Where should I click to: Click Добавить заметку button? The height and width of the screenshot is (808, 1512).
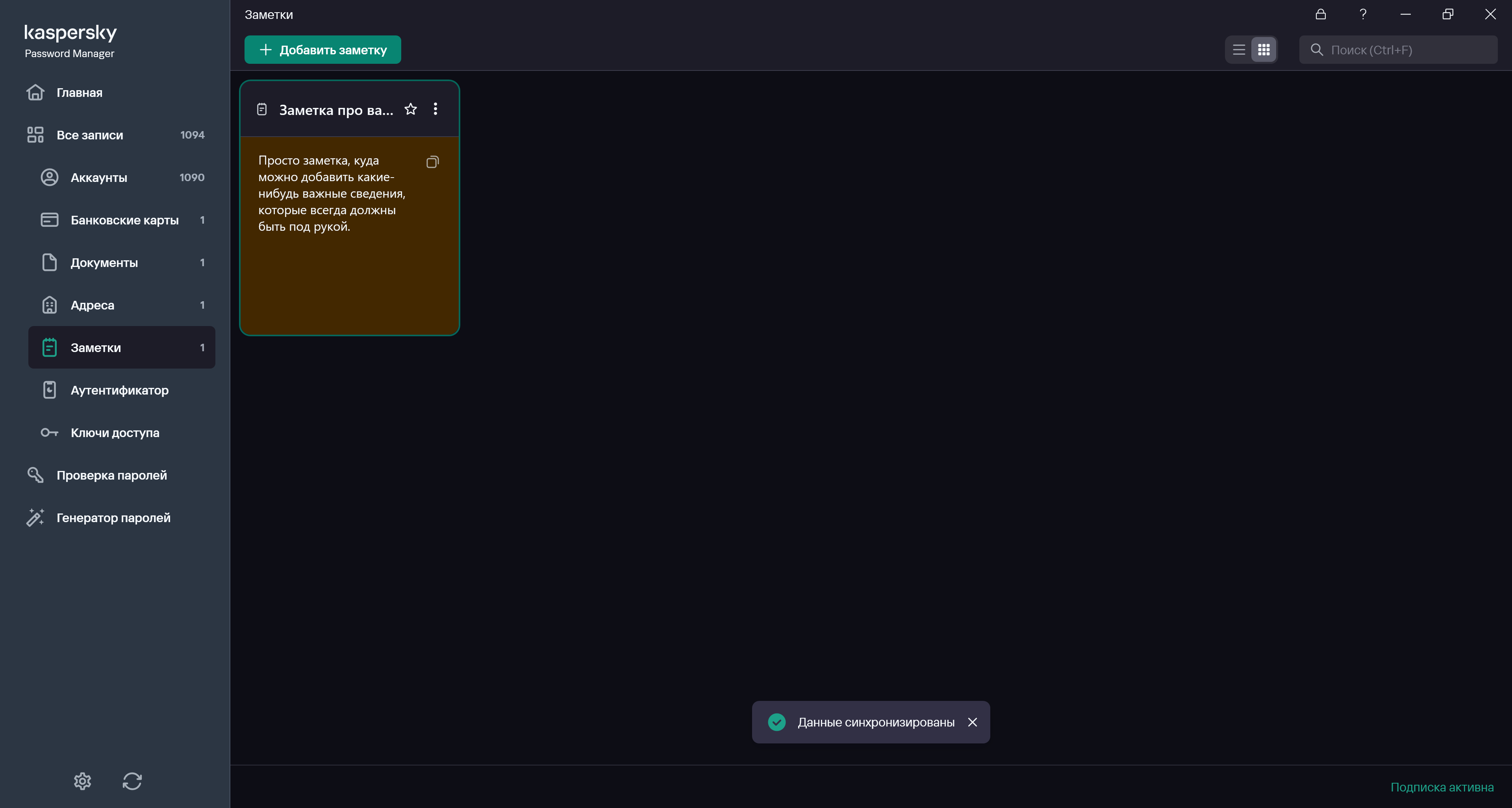tap(323, 50)
